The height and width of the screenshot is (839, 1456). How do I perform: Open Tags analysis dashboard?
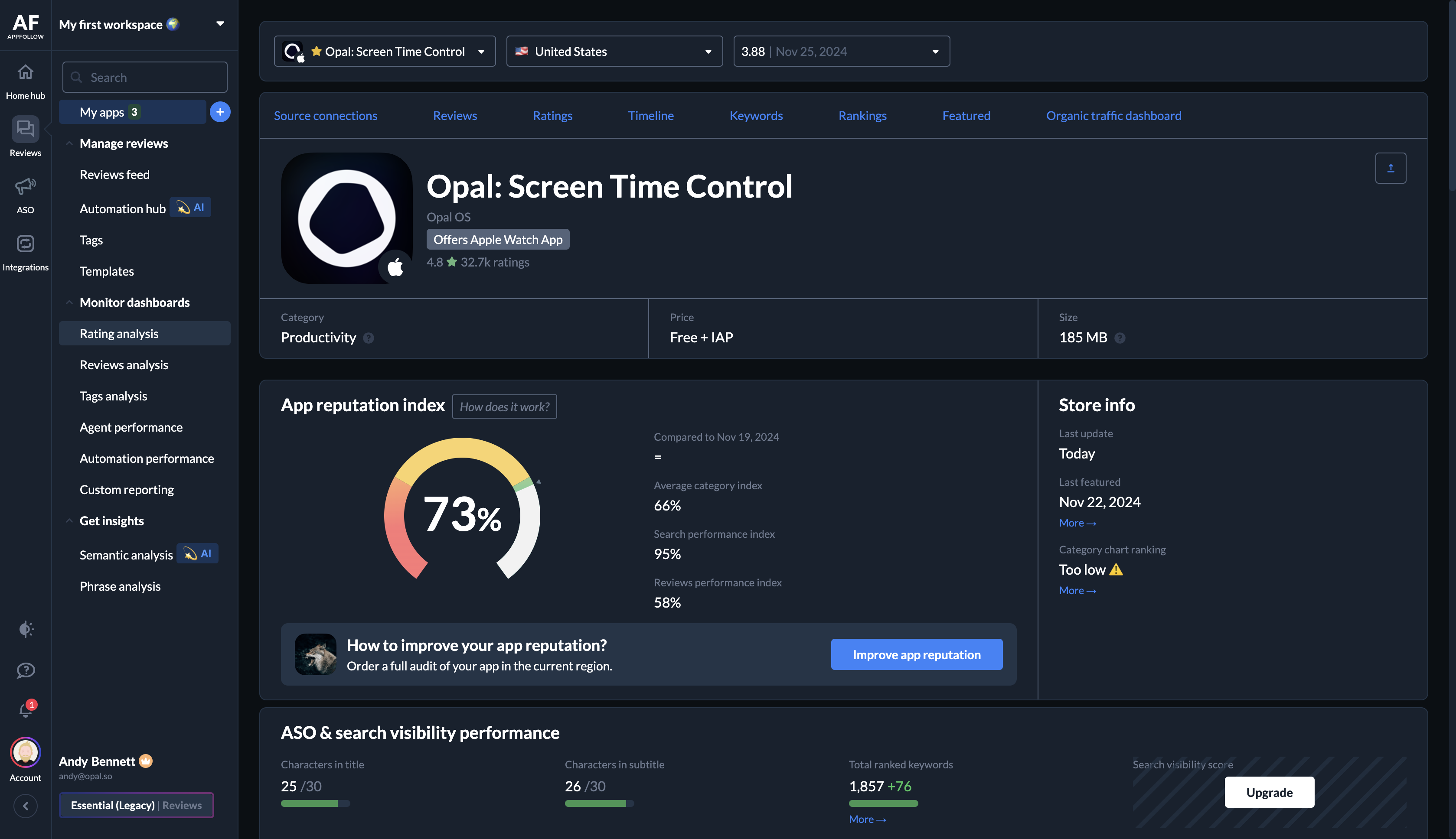114,396
